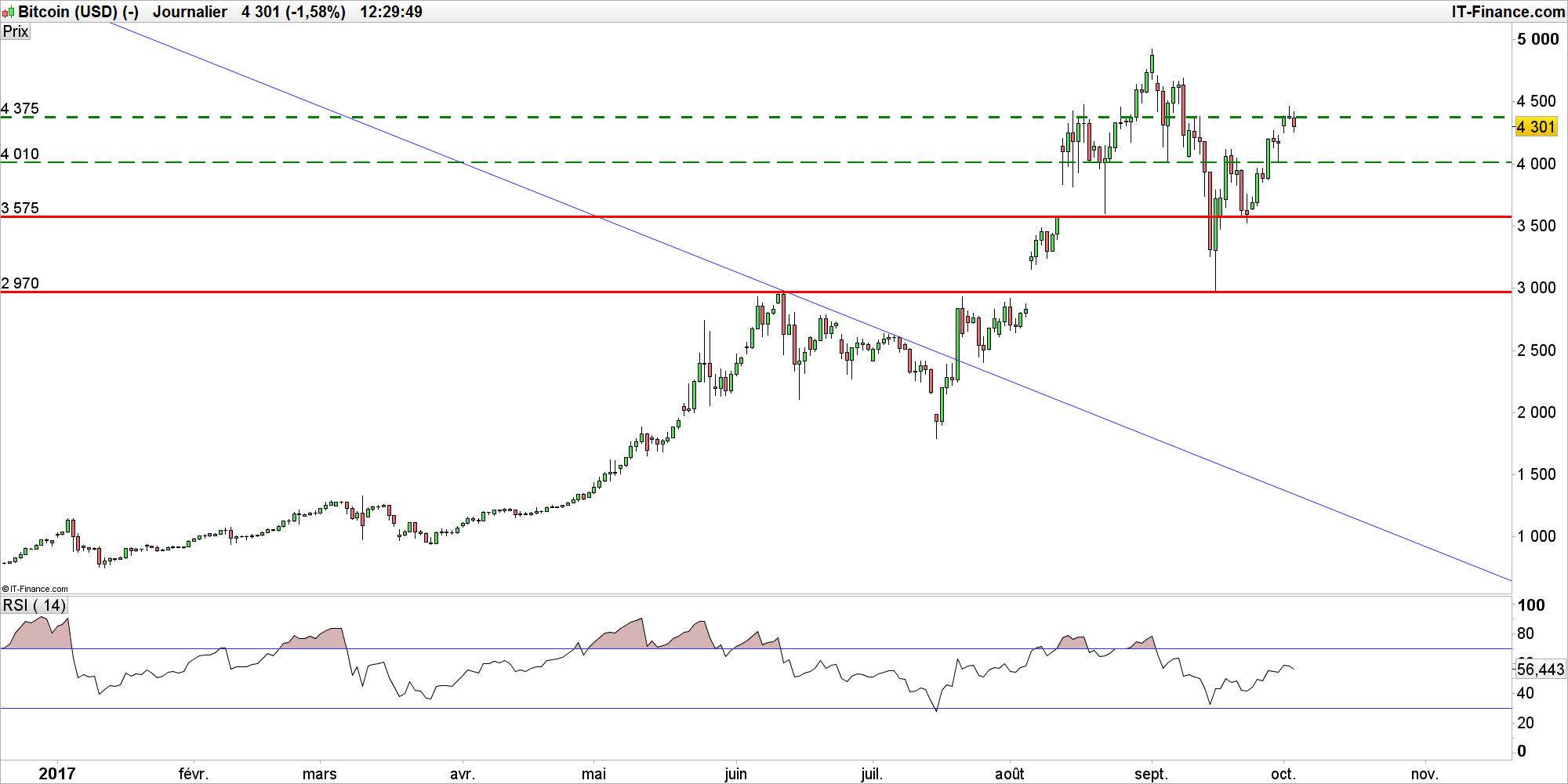Image resolution: width=1568 pixels, height=784 pixels.
Task: Click the 4 500 price axis label
Action: pos(1537,101)
